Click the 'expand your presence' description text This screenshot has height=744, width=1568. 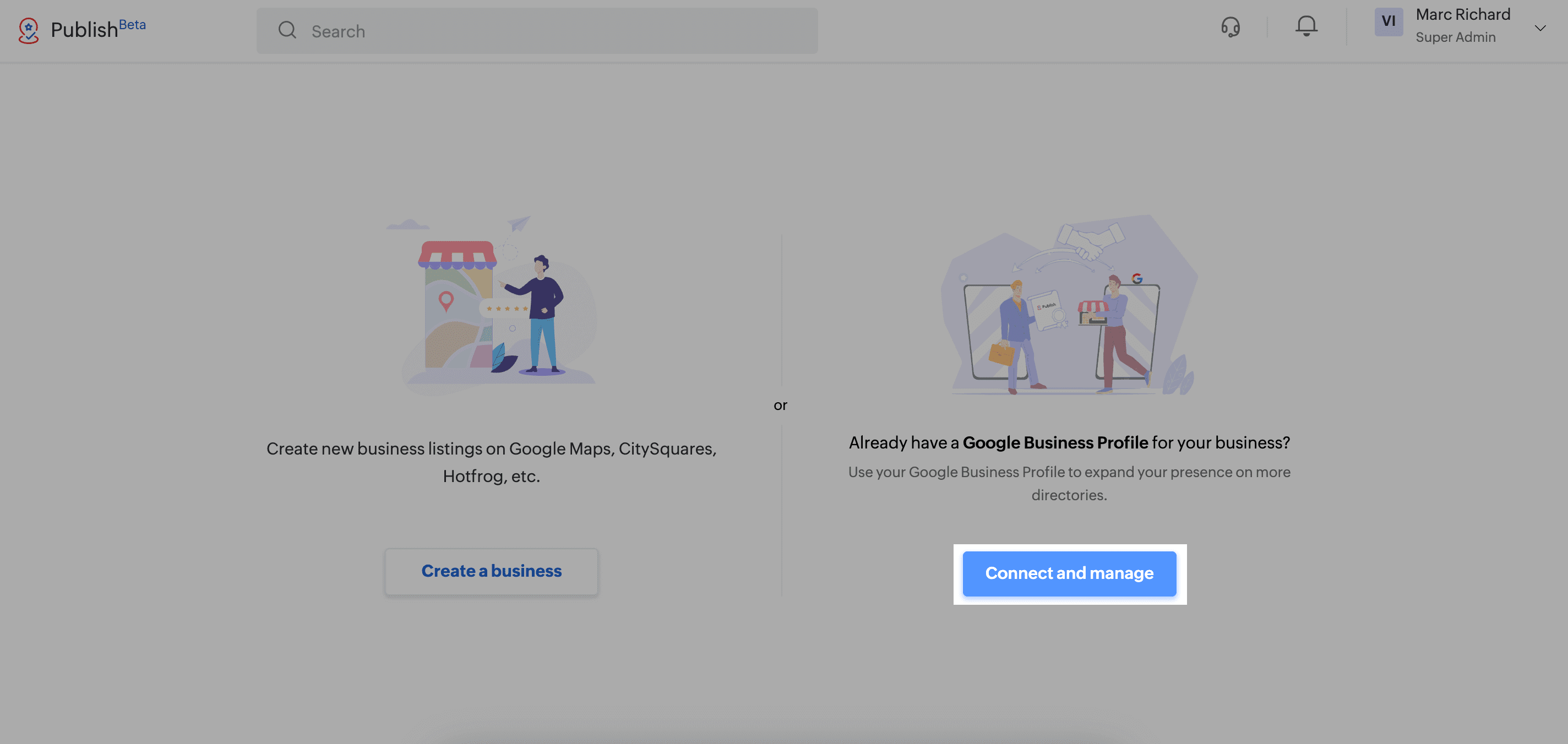pos(1070,484)
